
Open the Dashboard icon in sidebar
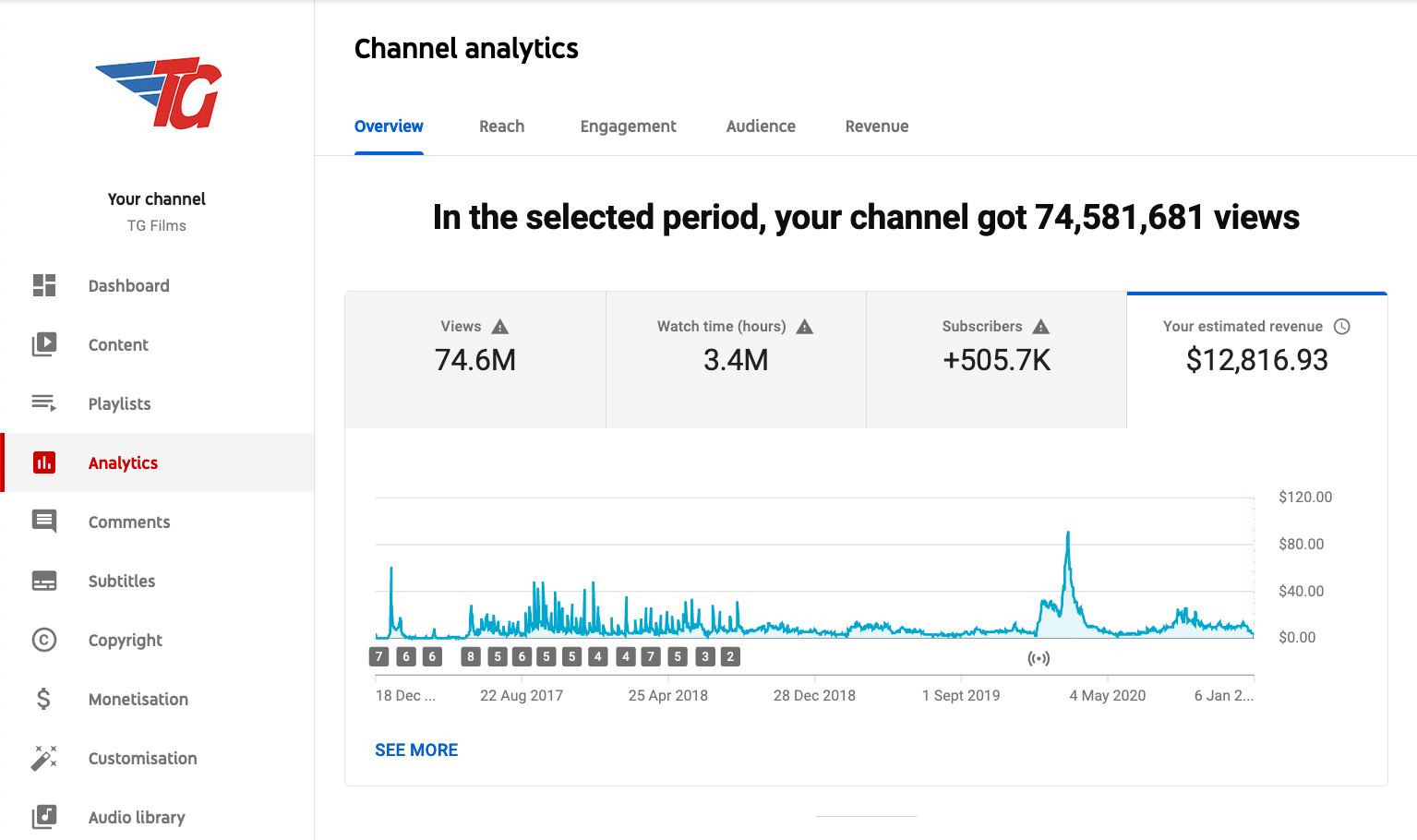(x=44, y=285)
